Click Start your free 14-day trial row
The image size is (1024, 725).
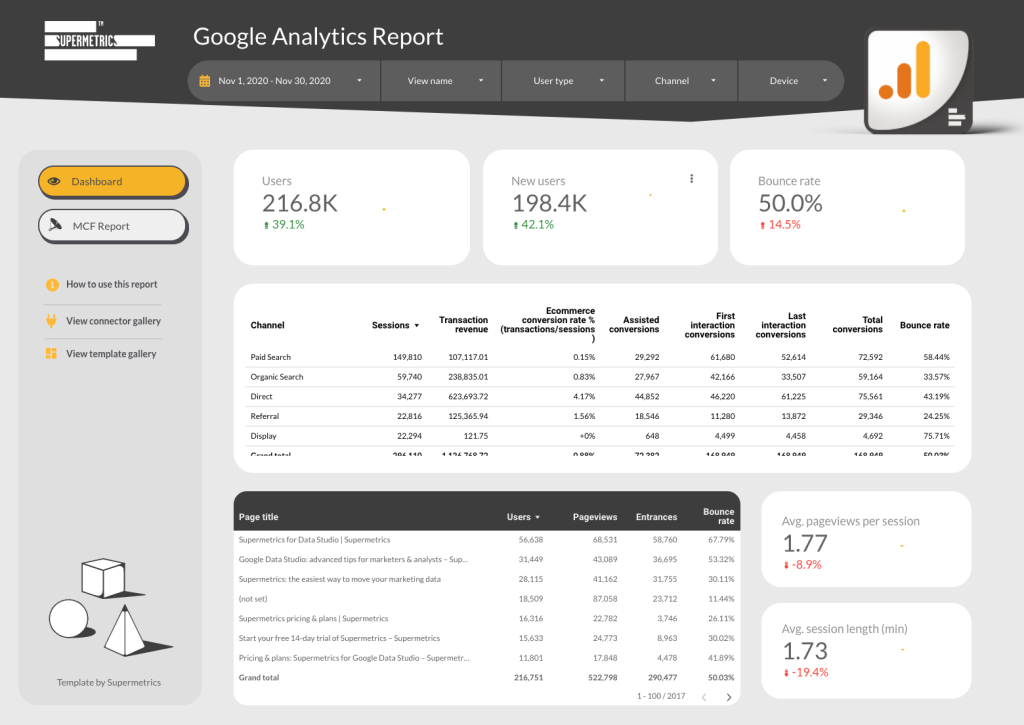(x=487, y=638)
